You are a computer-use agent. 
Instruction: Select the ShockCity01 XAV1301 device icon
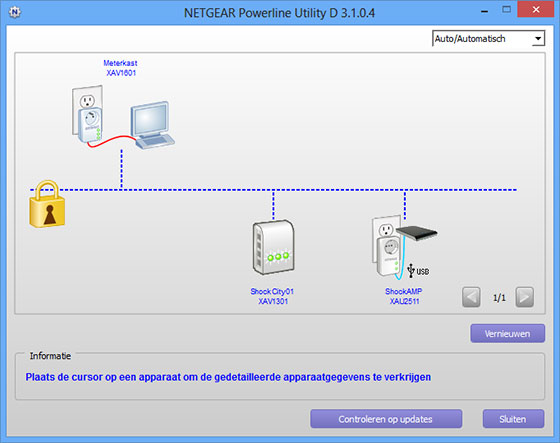coord(274,247)
